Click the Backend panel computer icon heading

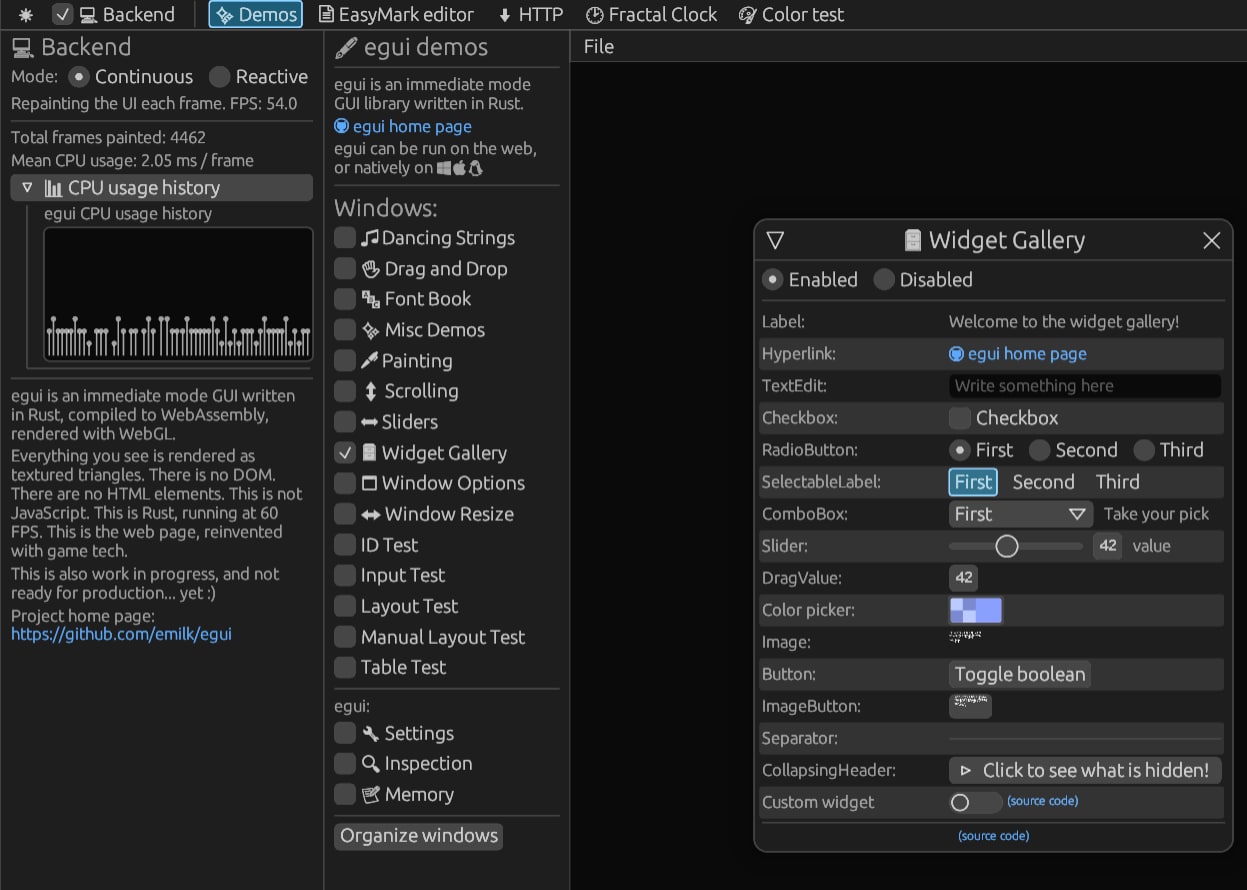point(22,48)
